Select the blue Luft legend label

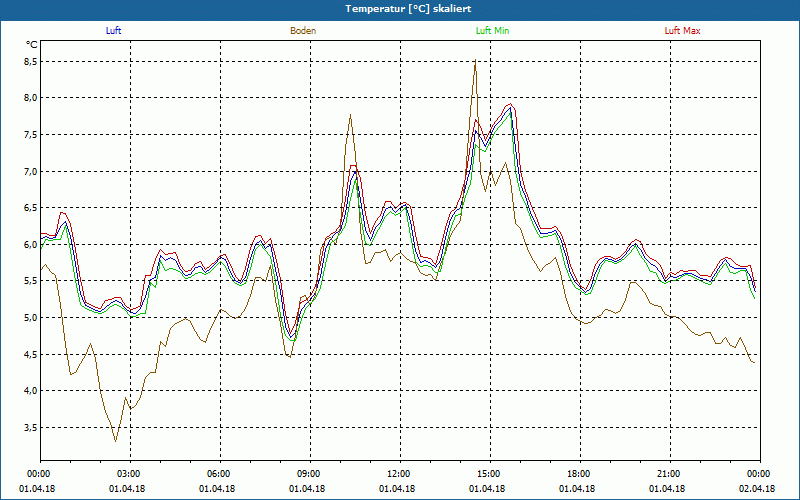pos(113,31)
